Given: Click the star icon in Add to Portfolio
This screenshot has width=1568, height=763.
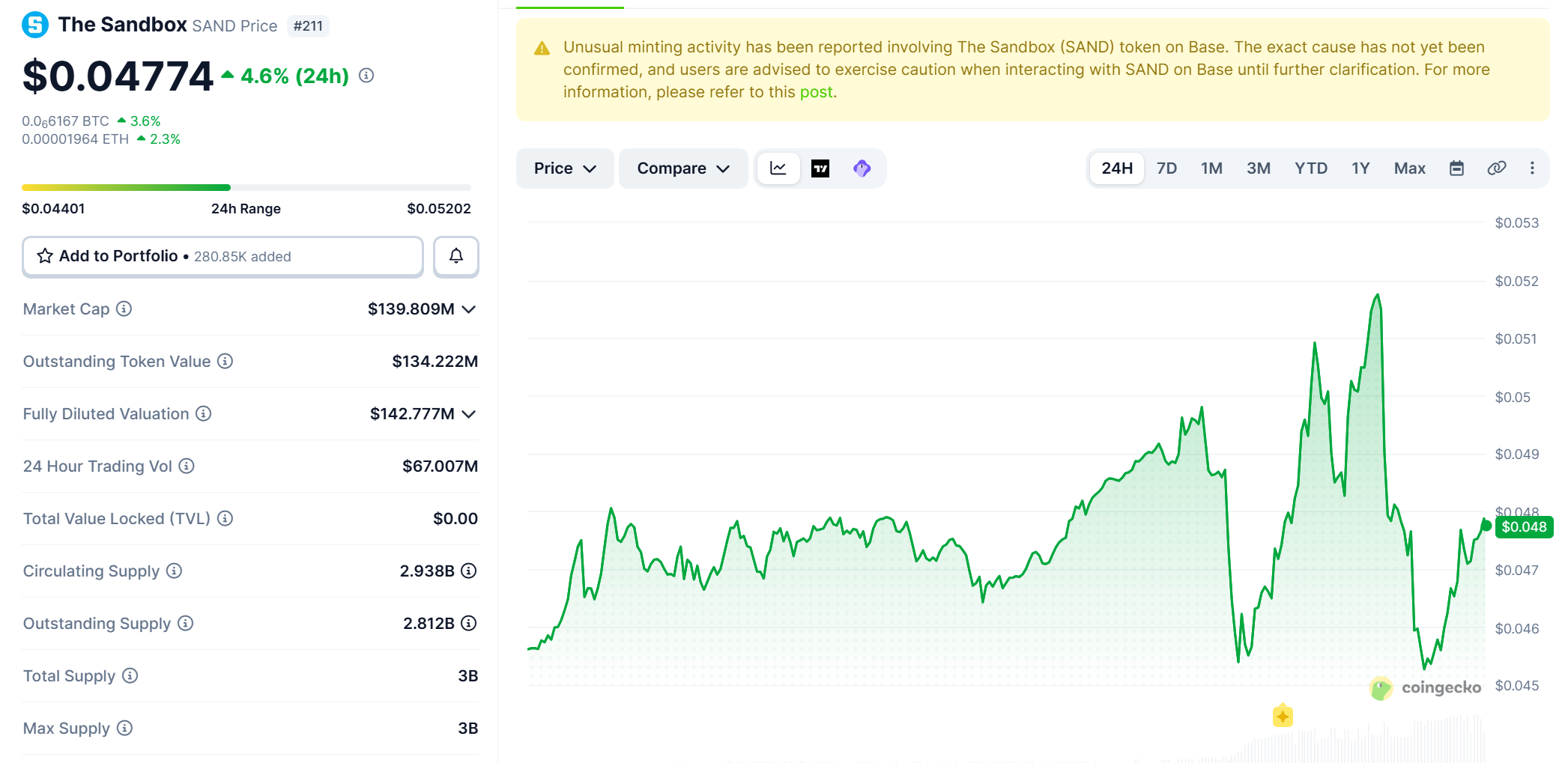Looking at the screenshot, I should pos(45,256).
